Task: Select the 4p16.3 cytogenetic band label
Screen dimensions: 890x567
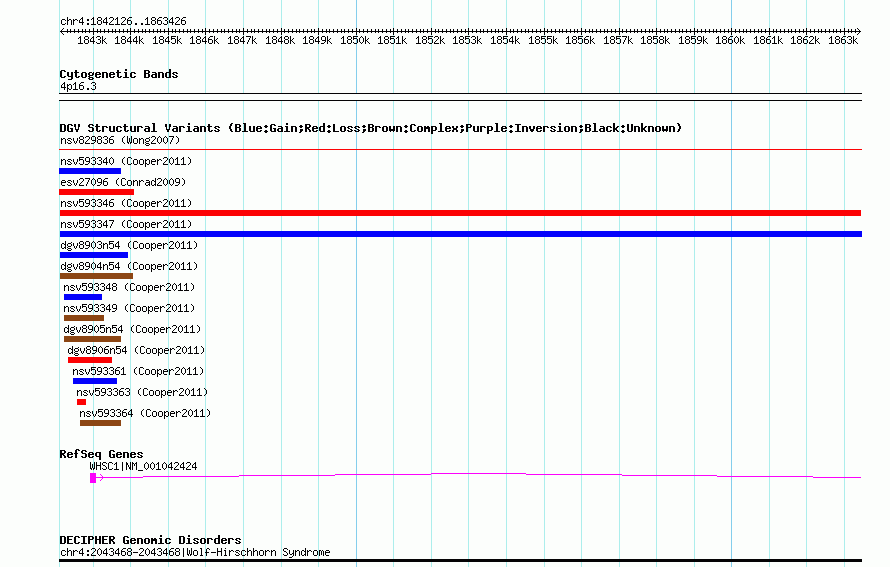Action: 78,86
